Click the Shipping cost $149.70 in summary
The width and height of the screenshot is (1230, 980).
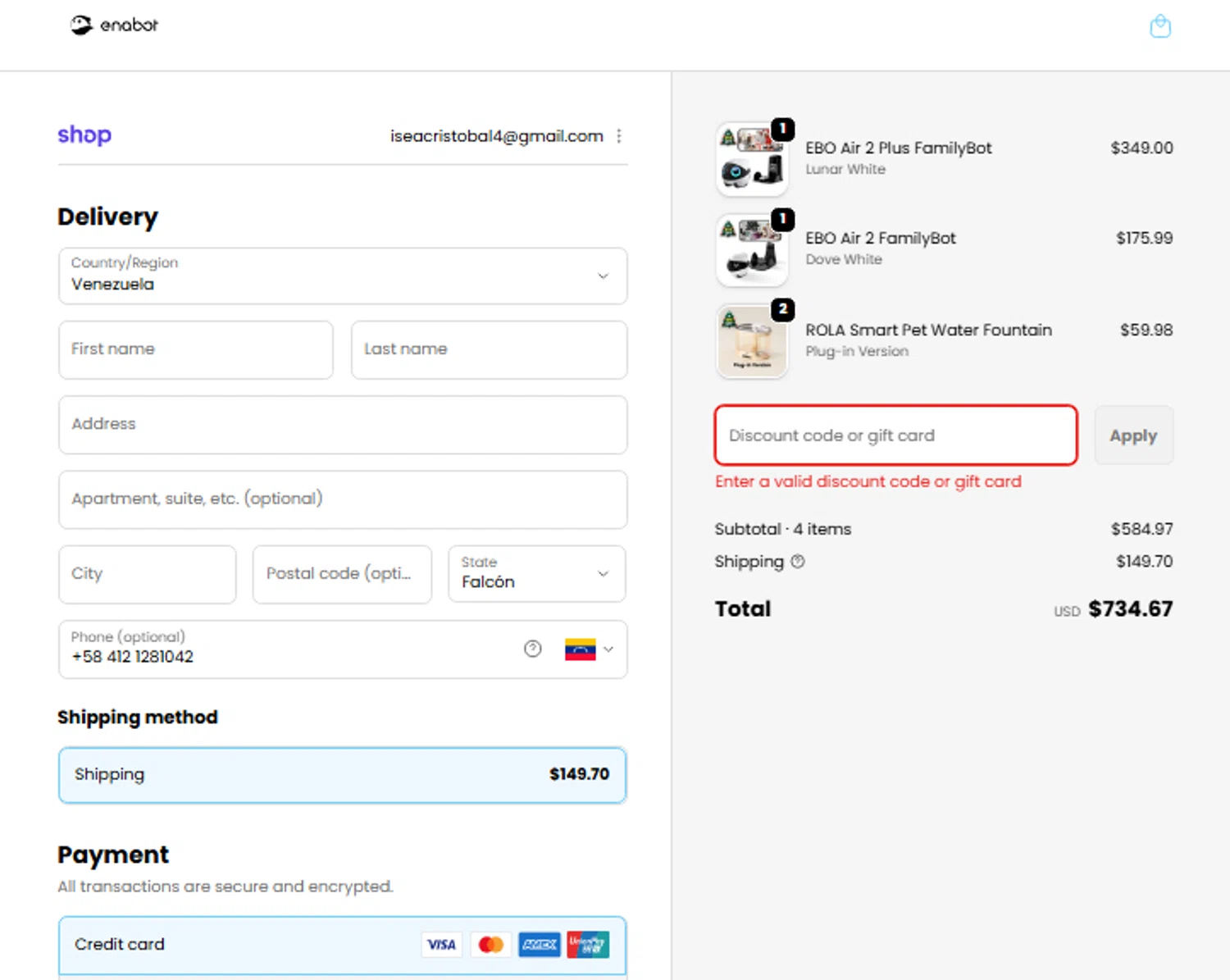tap(1145, 562)
